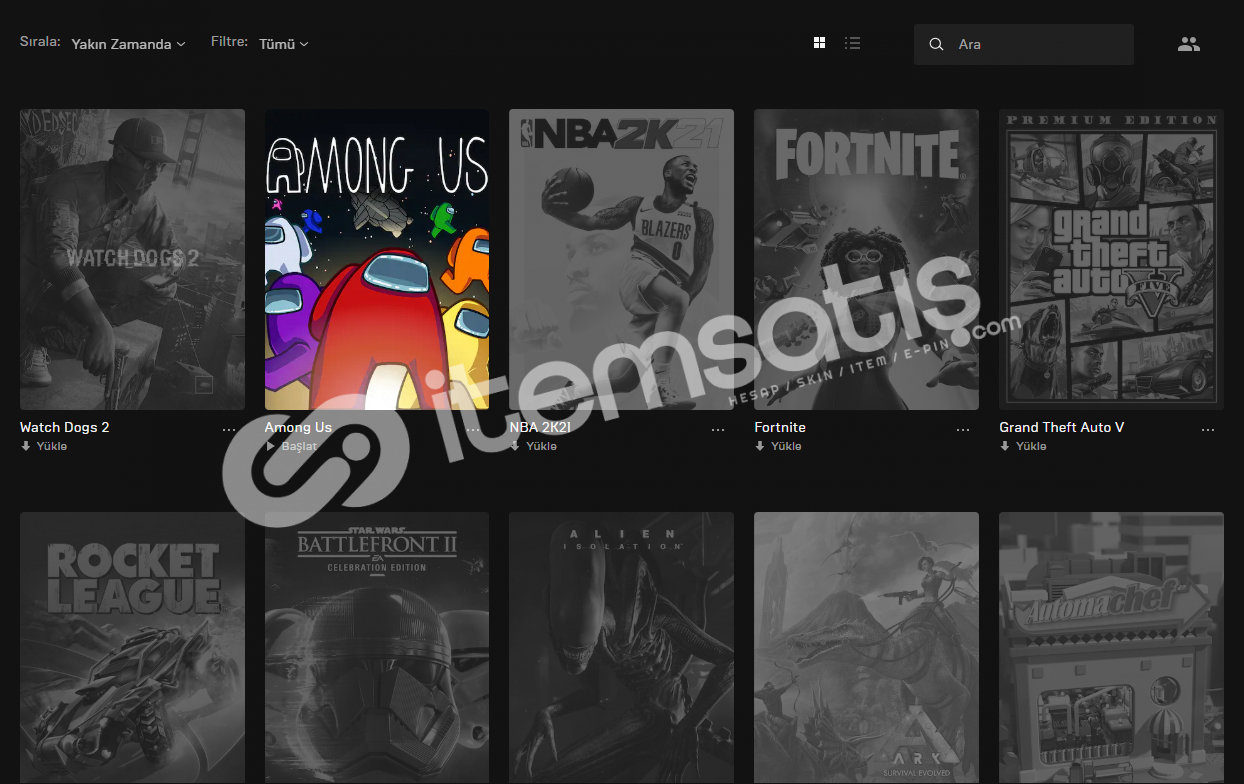Install Fortnite via Yükle
Viewport: 1244px width, 784px height.
click(x=778, y=446)
